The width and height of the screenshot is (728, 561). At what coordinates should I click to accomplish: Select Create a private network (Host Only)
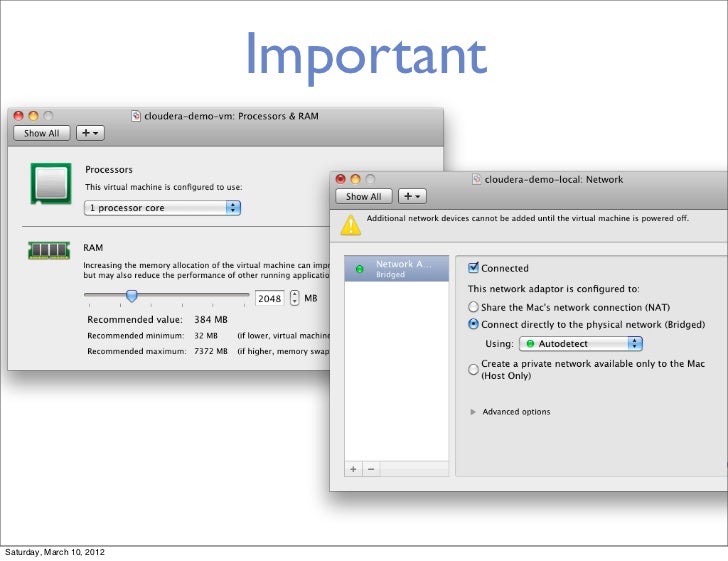473,370
